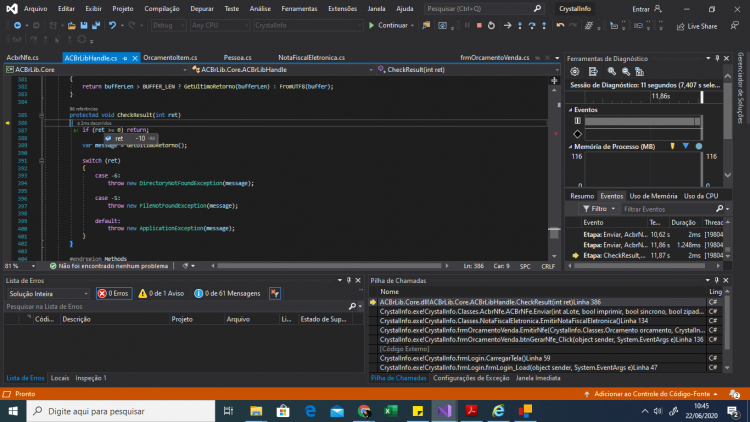Open the Any CPU platform dropdown
The height and width of the screenshot is (422, 750).
[x=220, y=25]
